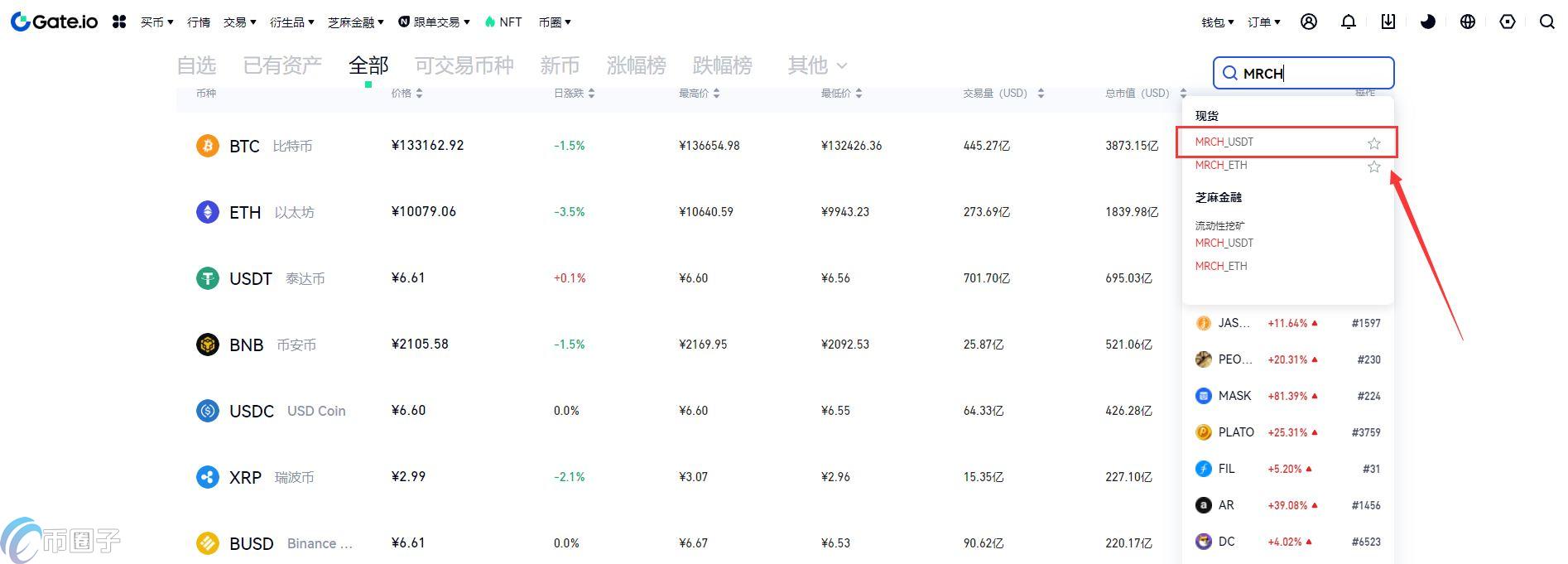The height and width of the screenshot is (564, 1568).
Task: Open MRCH_ETH liquidity mining result
Action: (1221, 267)
